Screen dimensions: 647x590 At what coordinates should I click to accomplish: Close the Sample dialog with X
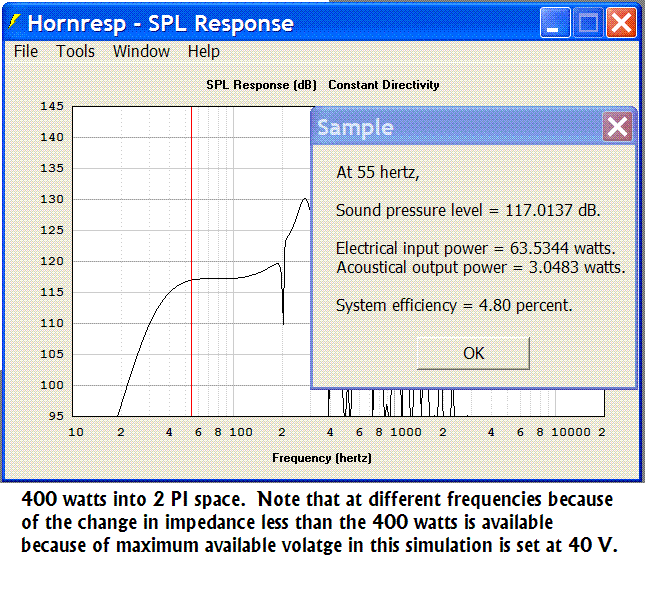(x=617, y=127)
